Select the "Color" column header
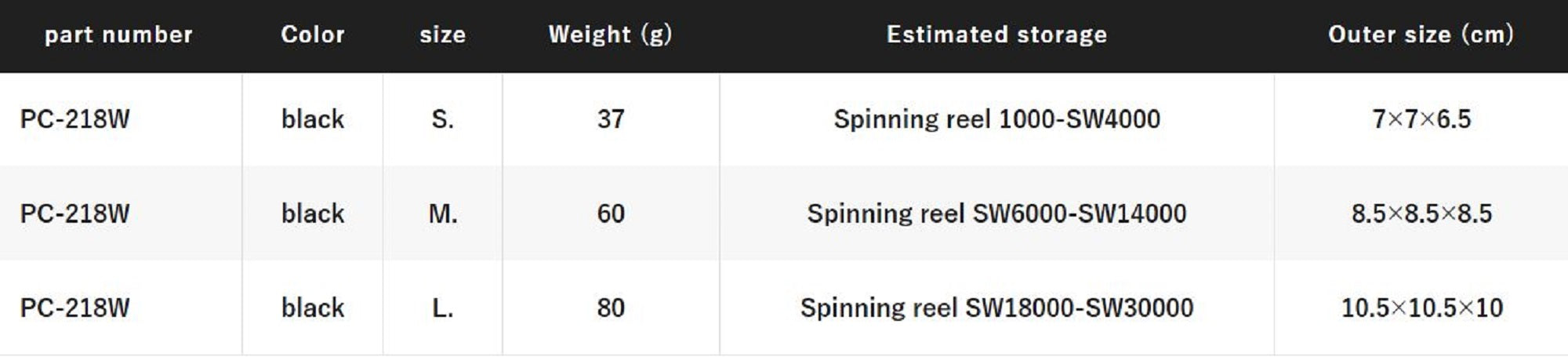The image size is (1568, 357). (313, 35)
